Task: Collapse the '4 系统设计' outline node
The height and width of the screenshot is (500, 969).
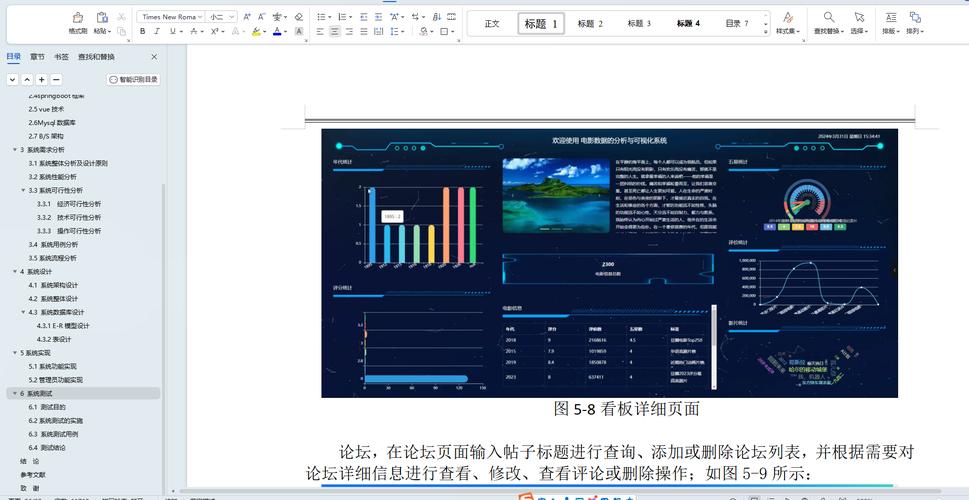Action: coord(15,271)
